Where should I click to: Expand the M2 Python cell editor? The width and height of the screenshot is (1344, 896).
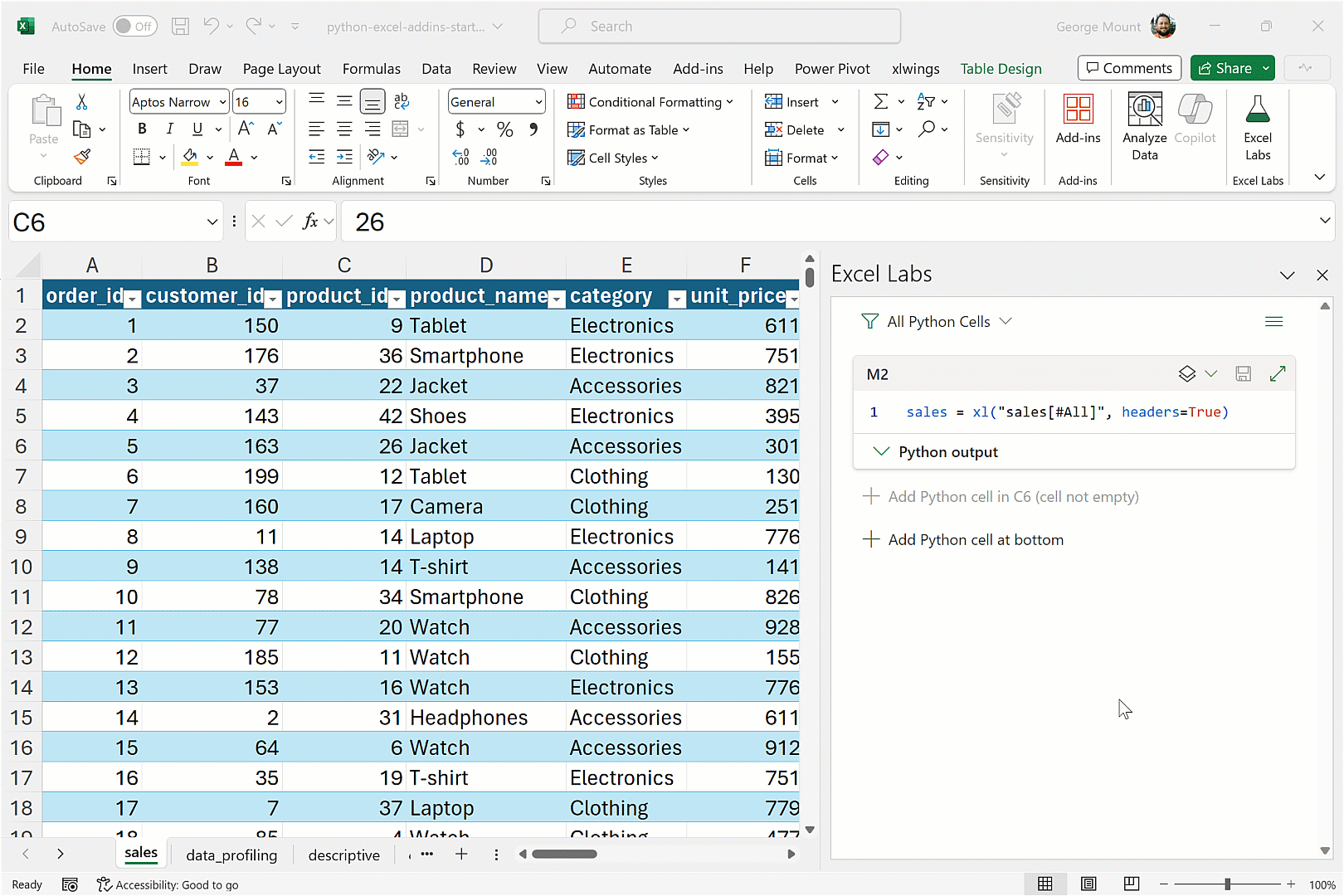click(1278, 374)
